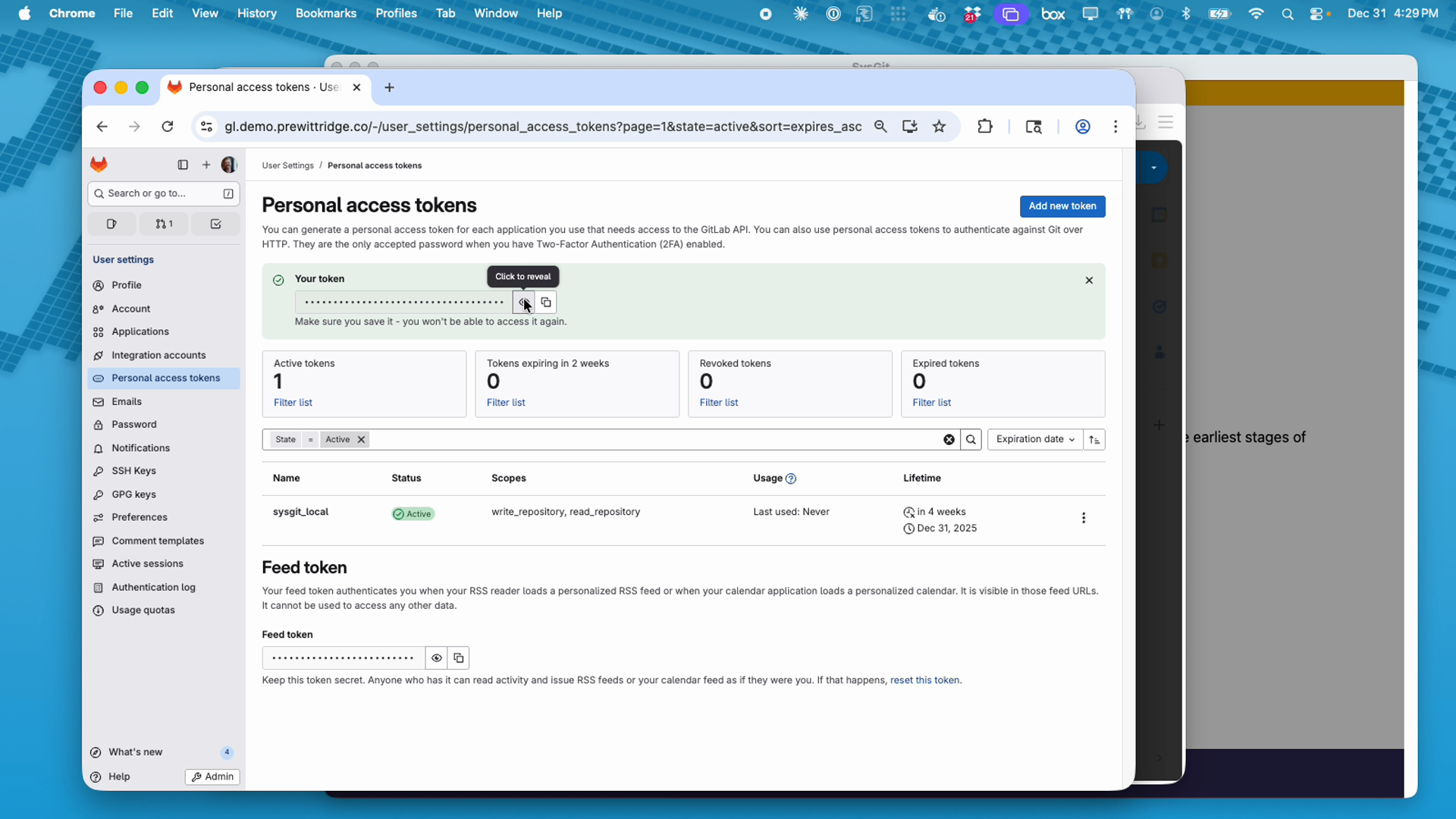Show the feed token value

point(437,657)
